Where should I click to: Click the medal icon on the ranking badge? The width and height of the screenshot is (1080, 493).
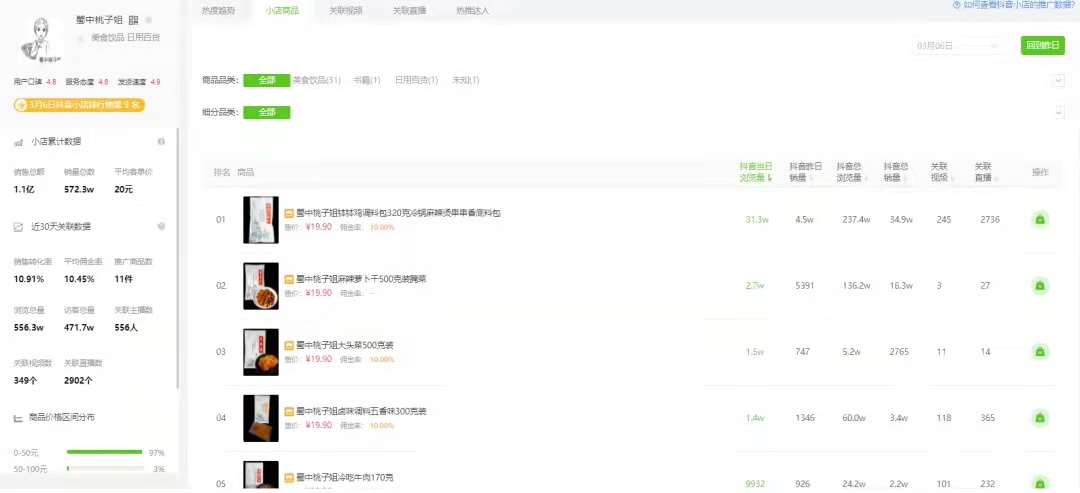click(x=21, y=105)
